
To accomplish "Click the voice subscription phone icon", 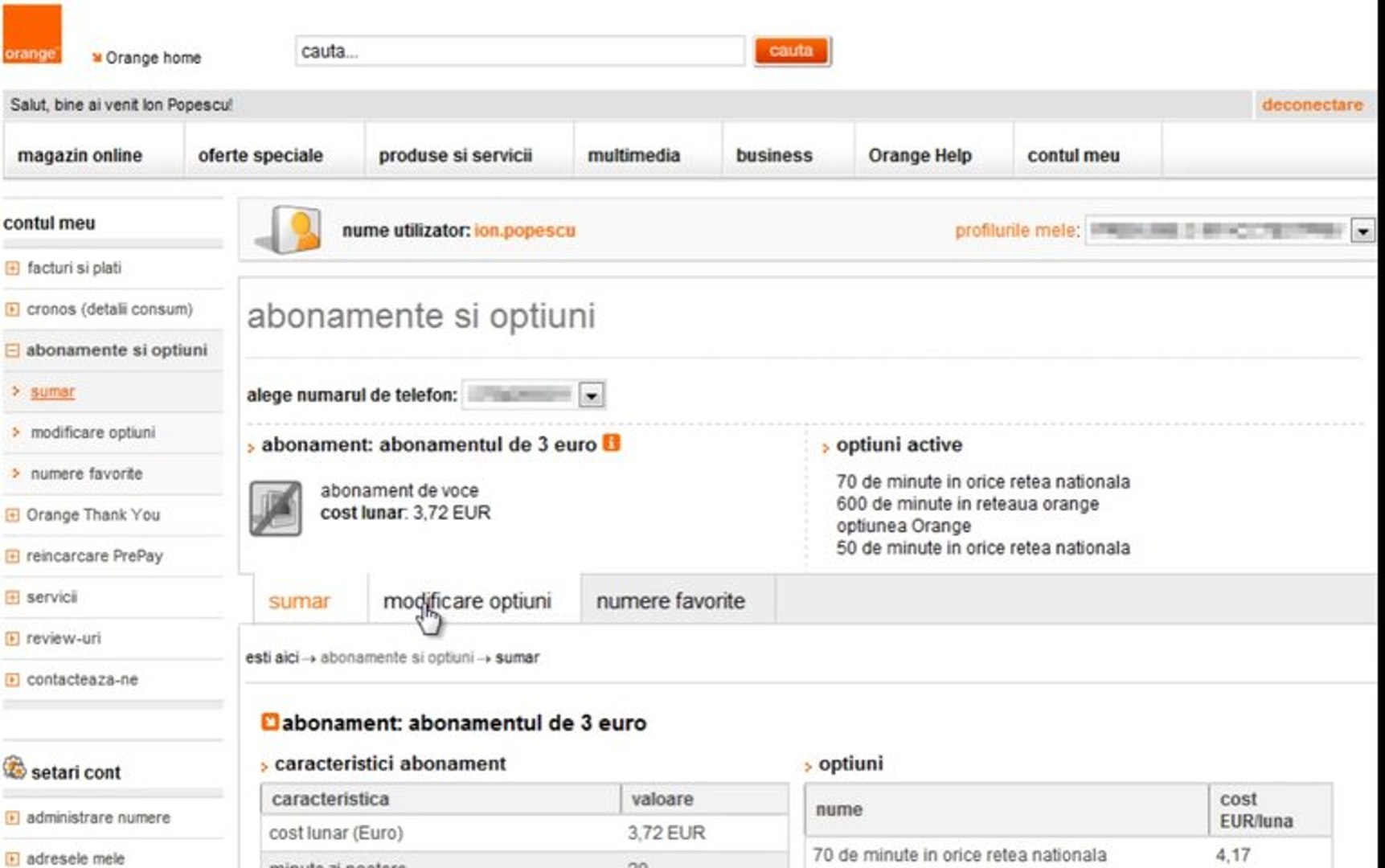I will point(276,508).
